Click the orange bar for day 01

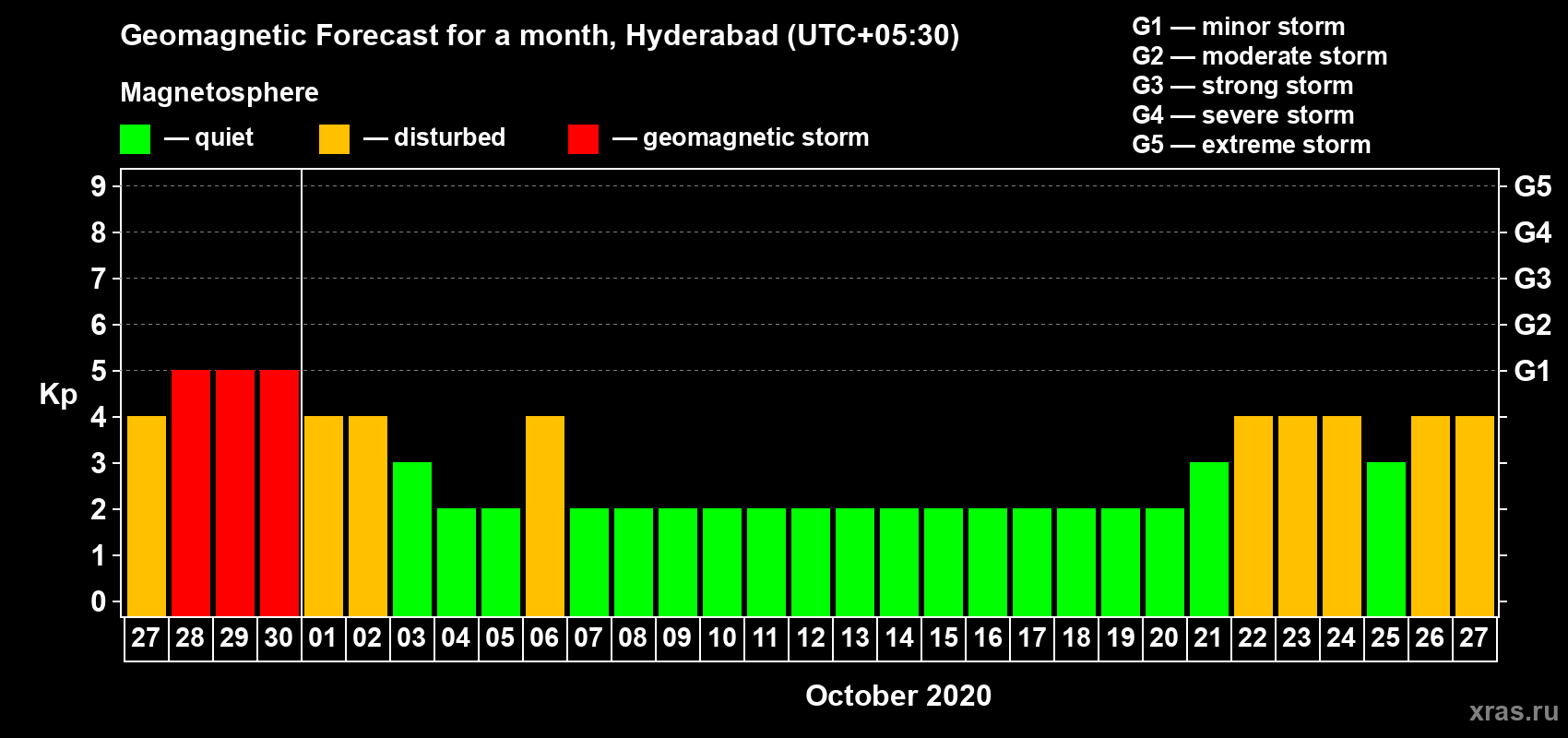(x=324, y=516)
